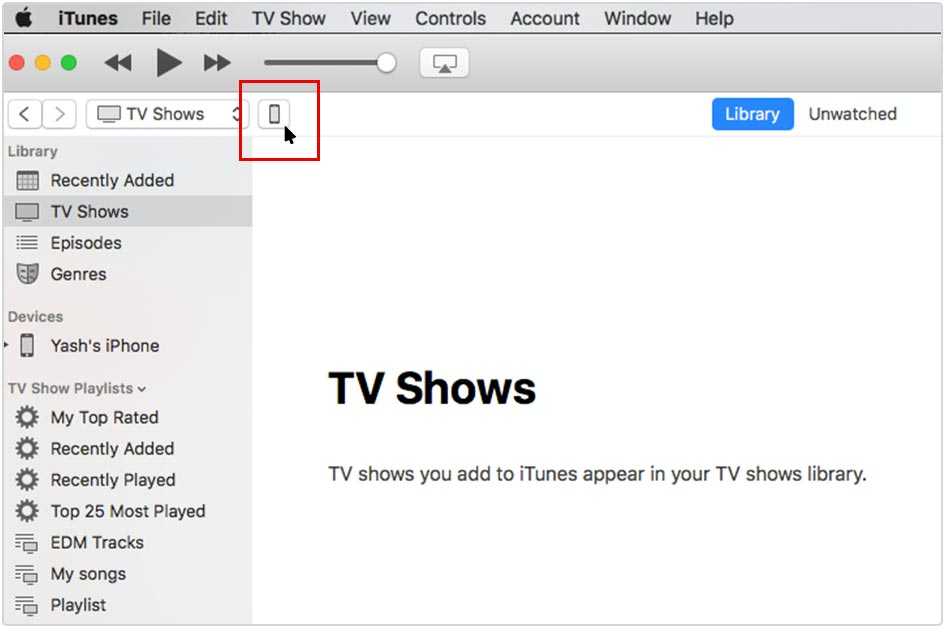Click the red close window button
945x632 pixels.
17,63
